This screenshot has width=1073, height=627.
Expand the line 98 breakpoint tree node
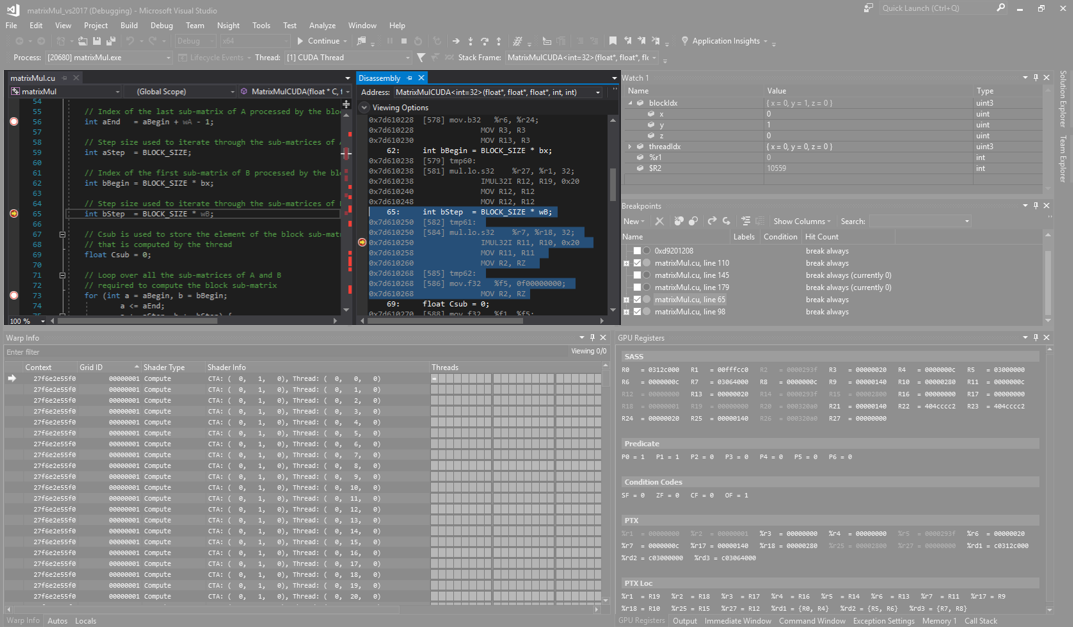626,312
